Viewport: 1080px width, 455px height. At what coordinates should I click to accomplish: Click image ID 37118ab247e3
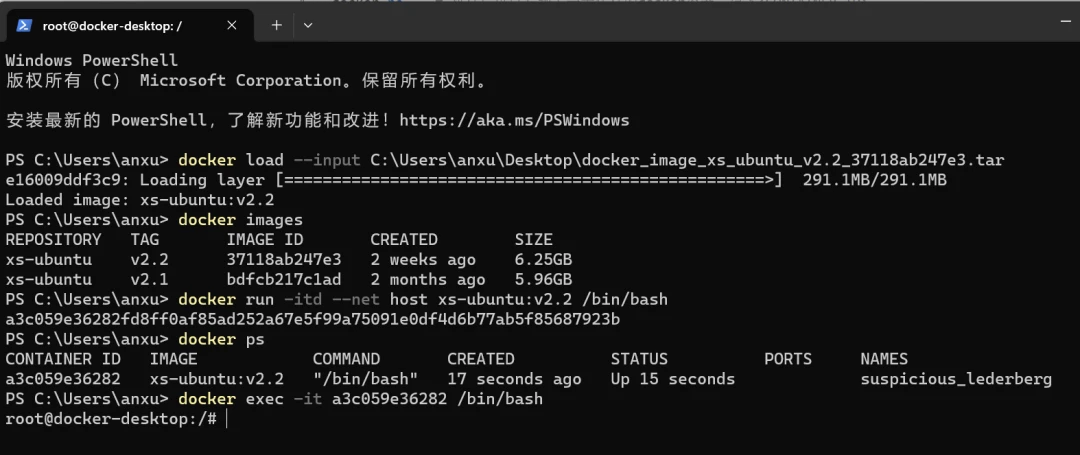point(284,260)
